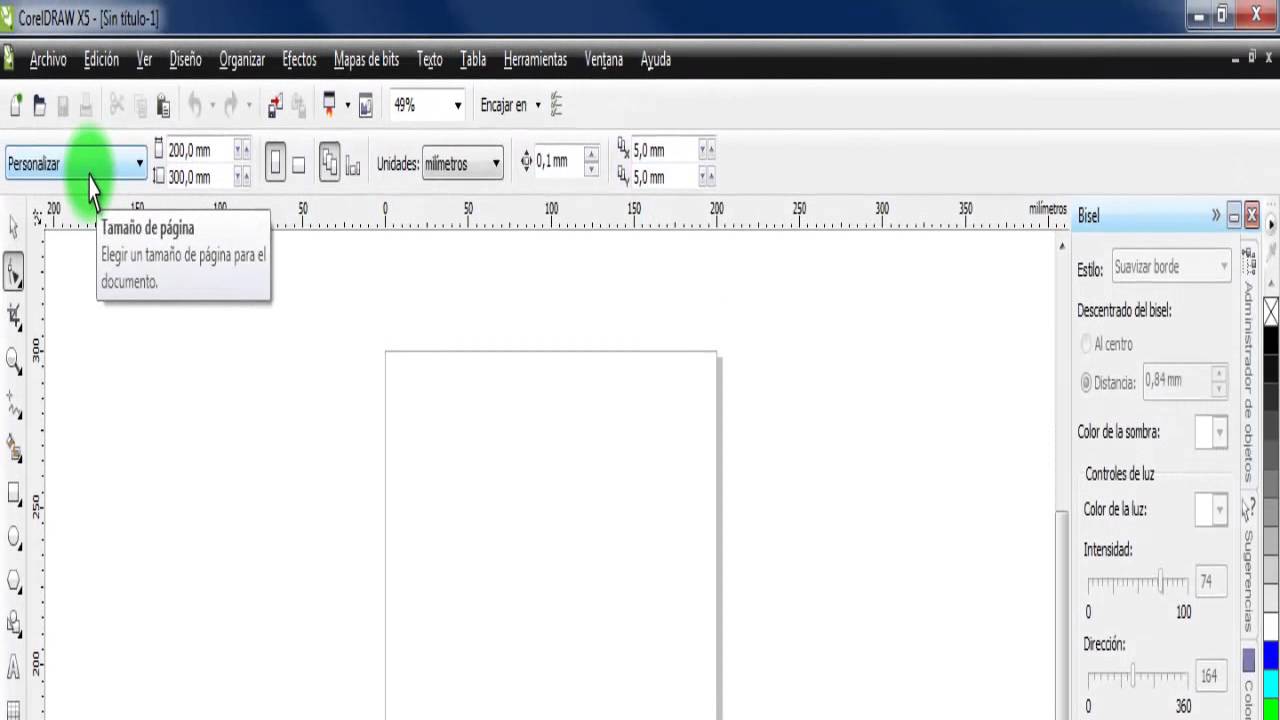Click the Welcome Screen icon
This screenshot has width=1280, height=720.
[x=366, y=105]
